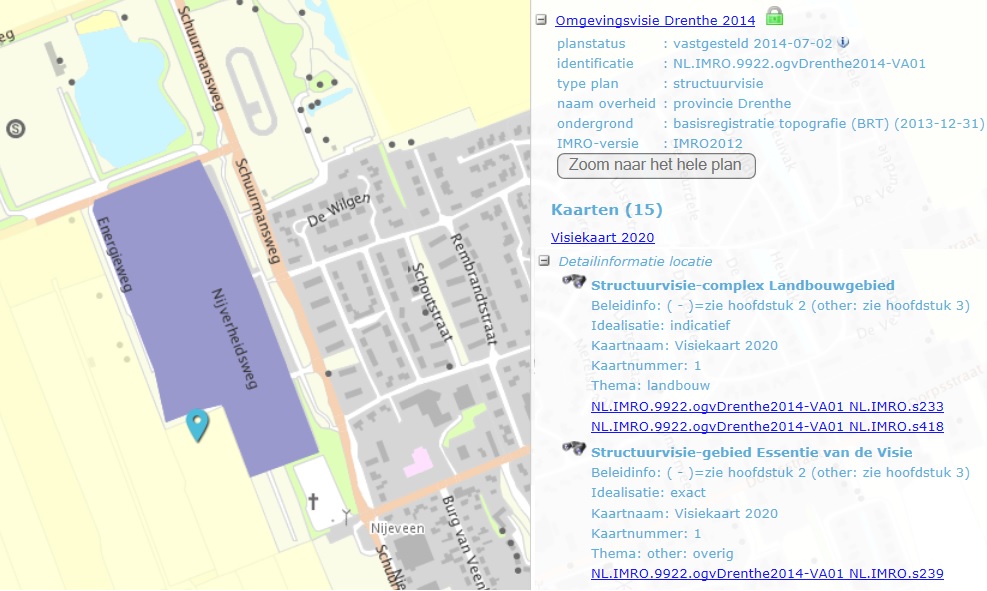Click the blue location pin on map
Viewport: 987px width, 591px height.
pos(198,425)
